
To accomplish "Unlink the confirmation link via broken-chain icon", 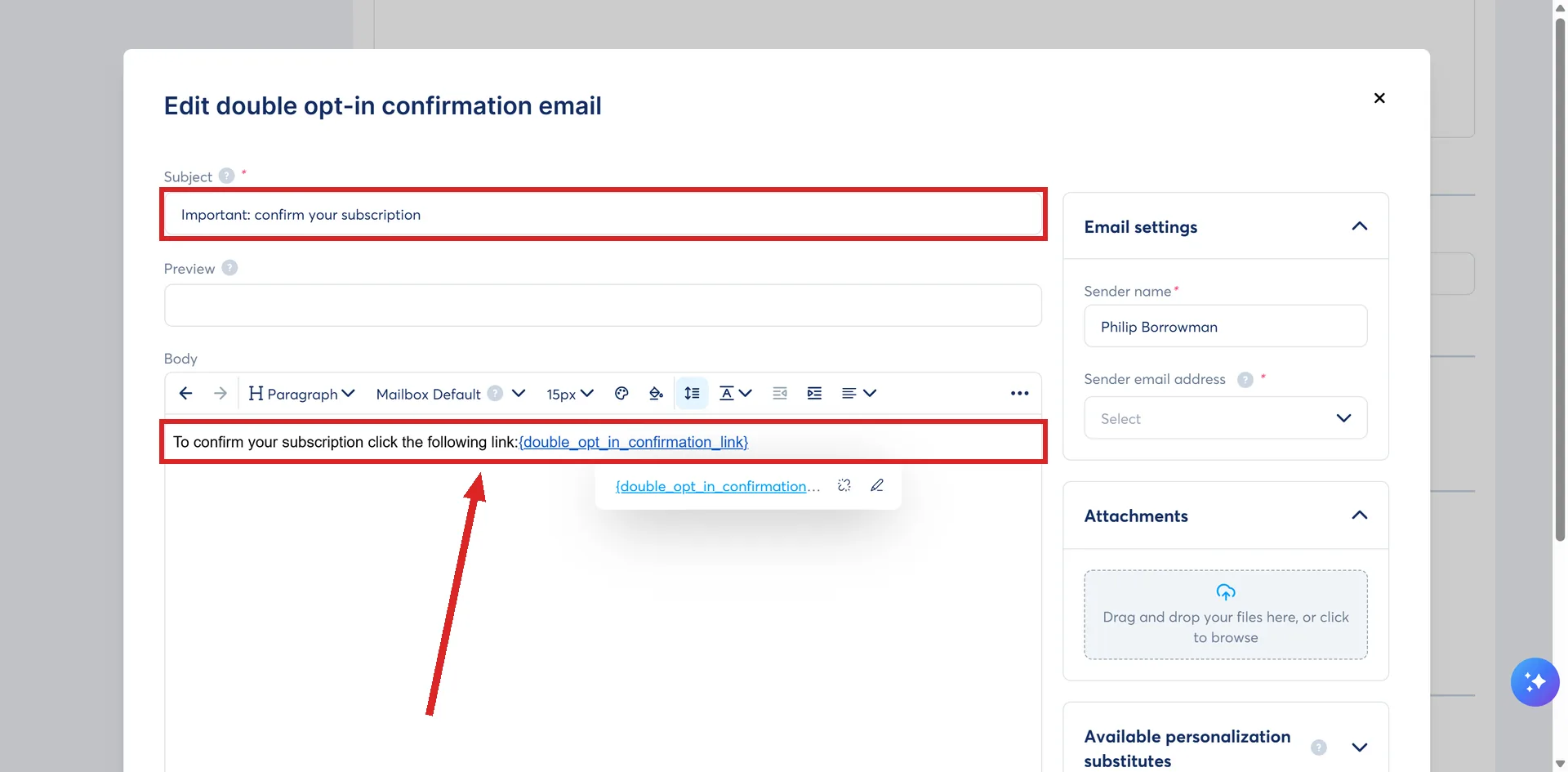I will tap(844, 485).
